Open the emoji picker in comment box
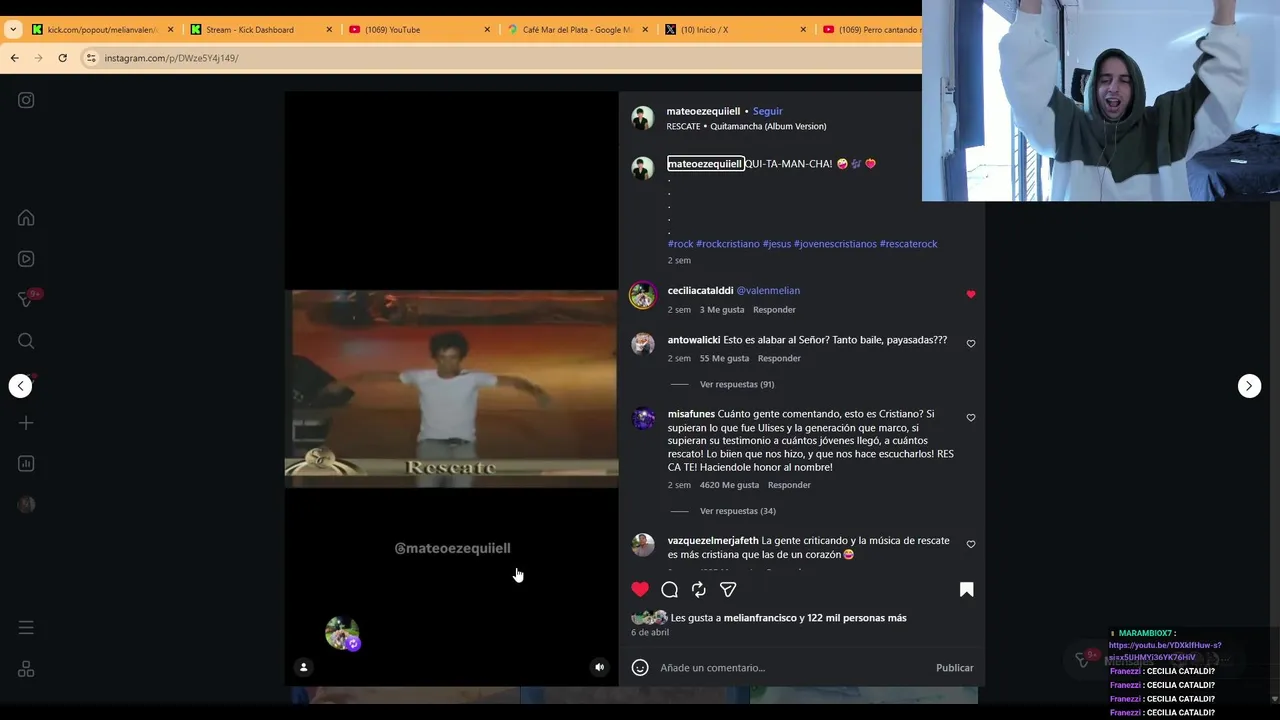The width and height of the screenshot is (1280, 720). click(x=640, y=668)
